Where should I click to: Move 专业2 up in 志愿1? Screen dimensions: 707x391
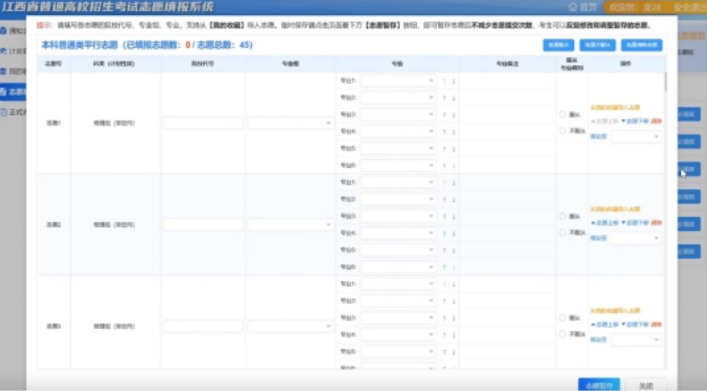445,98
